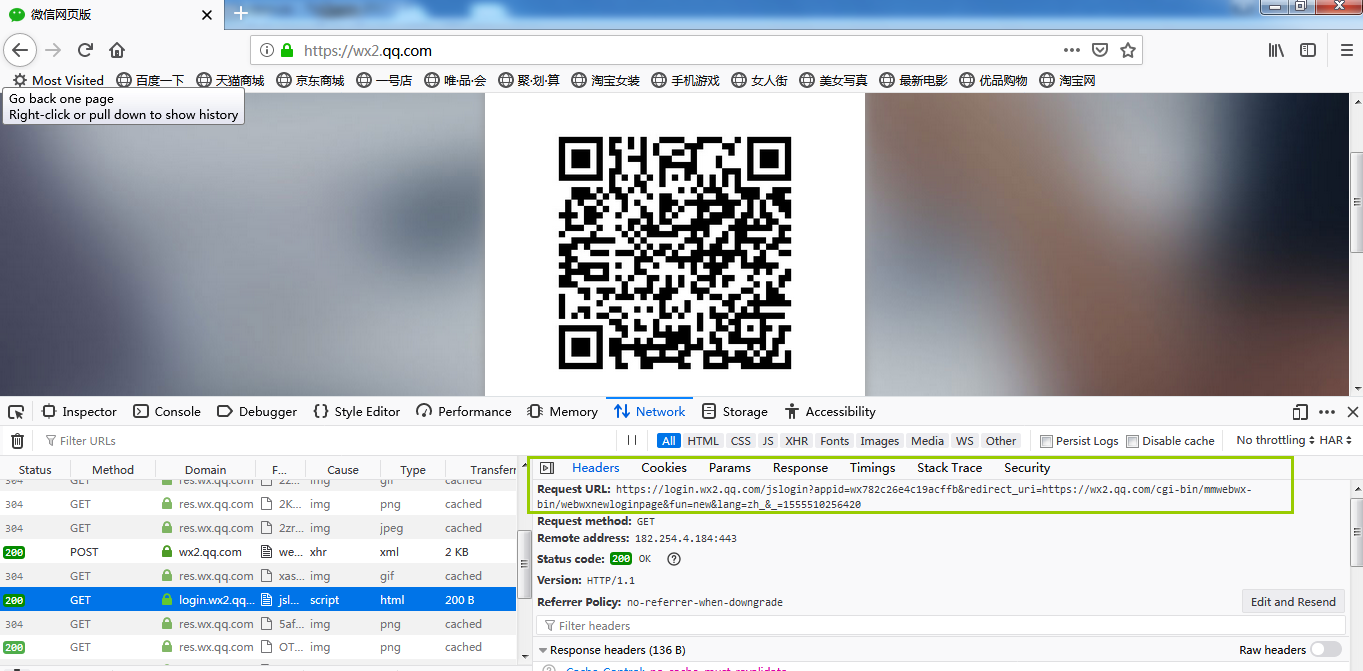
Task: Open the Cookies tab of request details
Action: (664, 468)
